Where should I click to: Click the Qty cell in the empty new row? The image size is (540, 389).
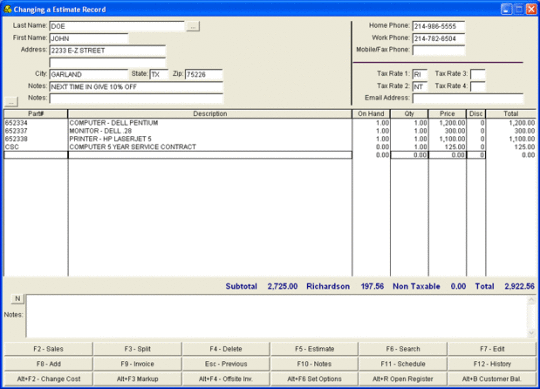pyautogui.click(x=409, y=155)
